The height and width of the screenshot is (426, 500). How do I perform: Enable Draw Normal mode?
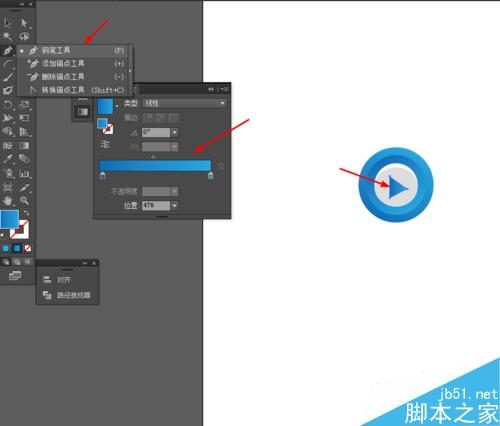point(6,262)
